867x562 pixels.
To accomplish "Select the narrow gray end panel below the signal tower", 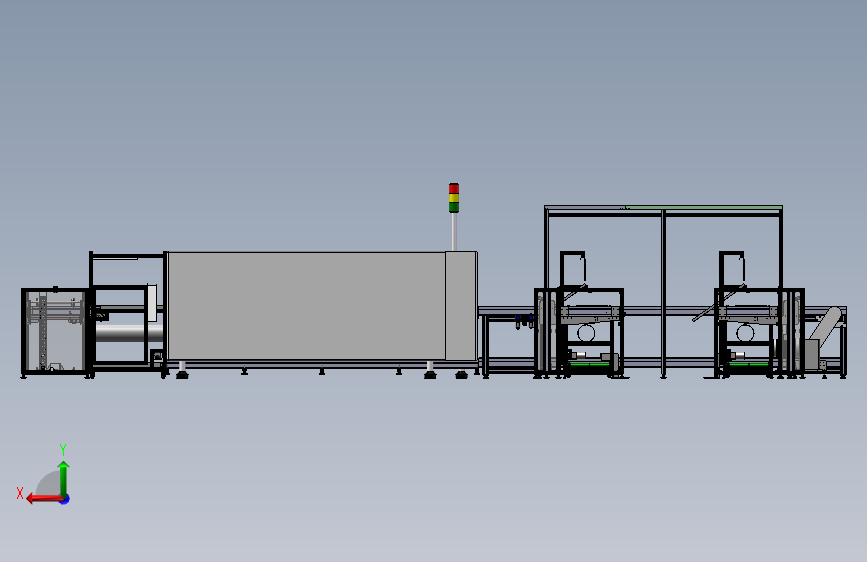I will point(461,306).
